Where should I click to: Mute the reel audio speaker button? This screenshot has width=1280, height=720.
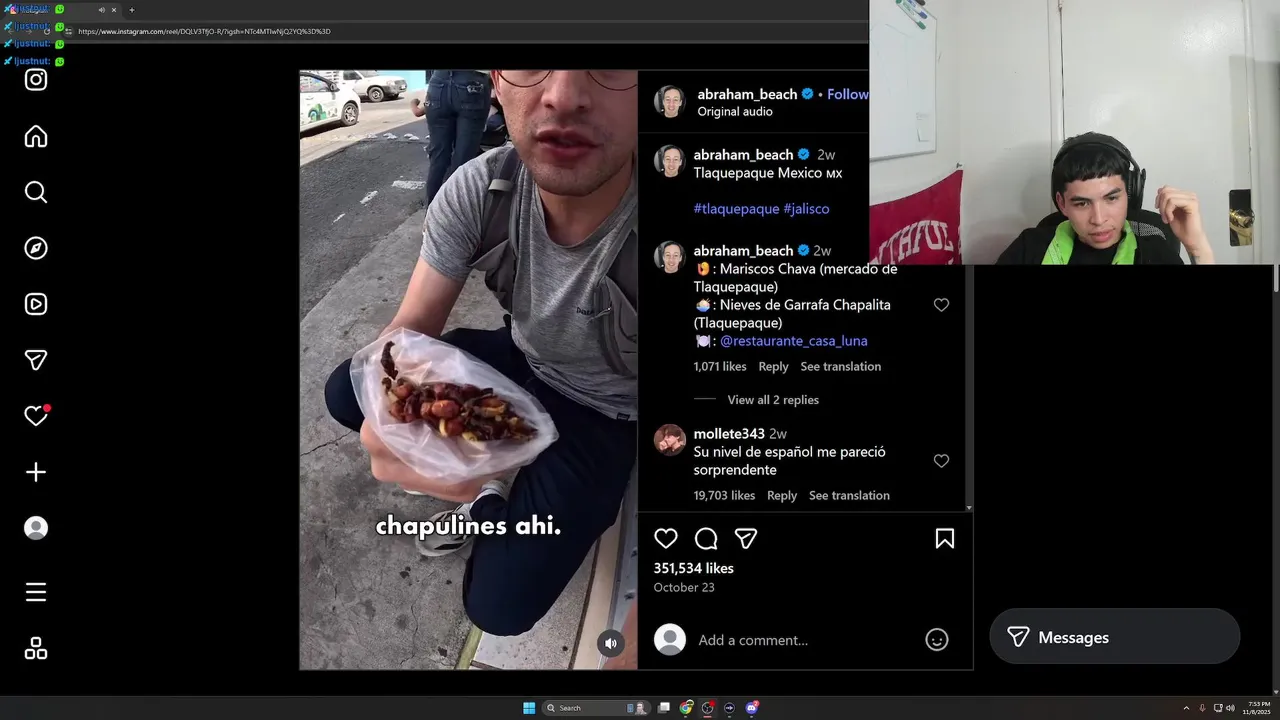611,644
